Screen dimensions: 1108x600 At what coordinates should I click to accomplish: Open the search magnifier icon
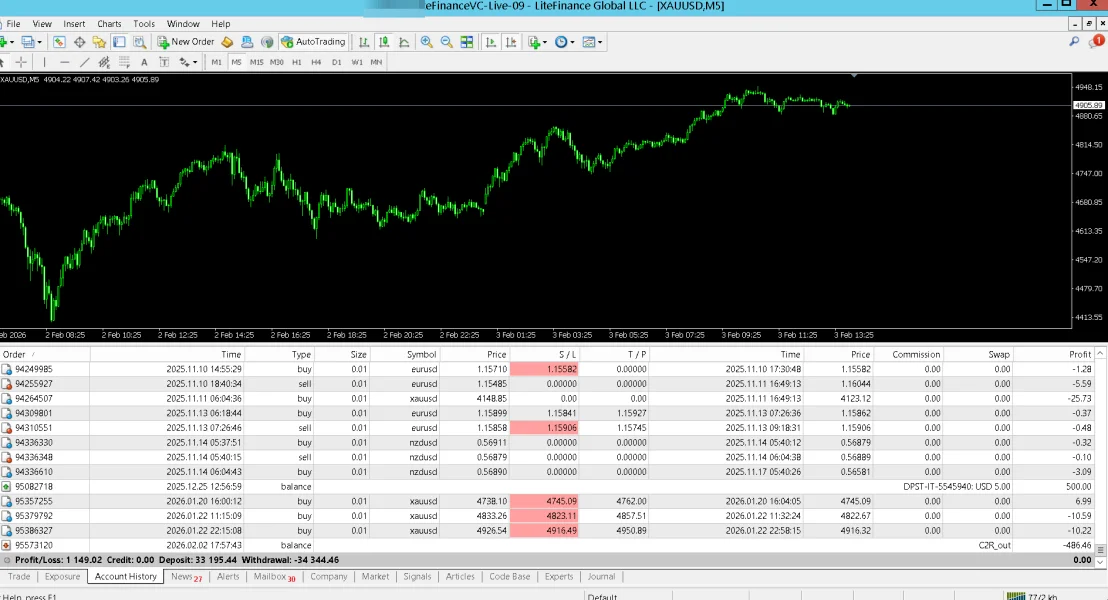click(1074, 42)
